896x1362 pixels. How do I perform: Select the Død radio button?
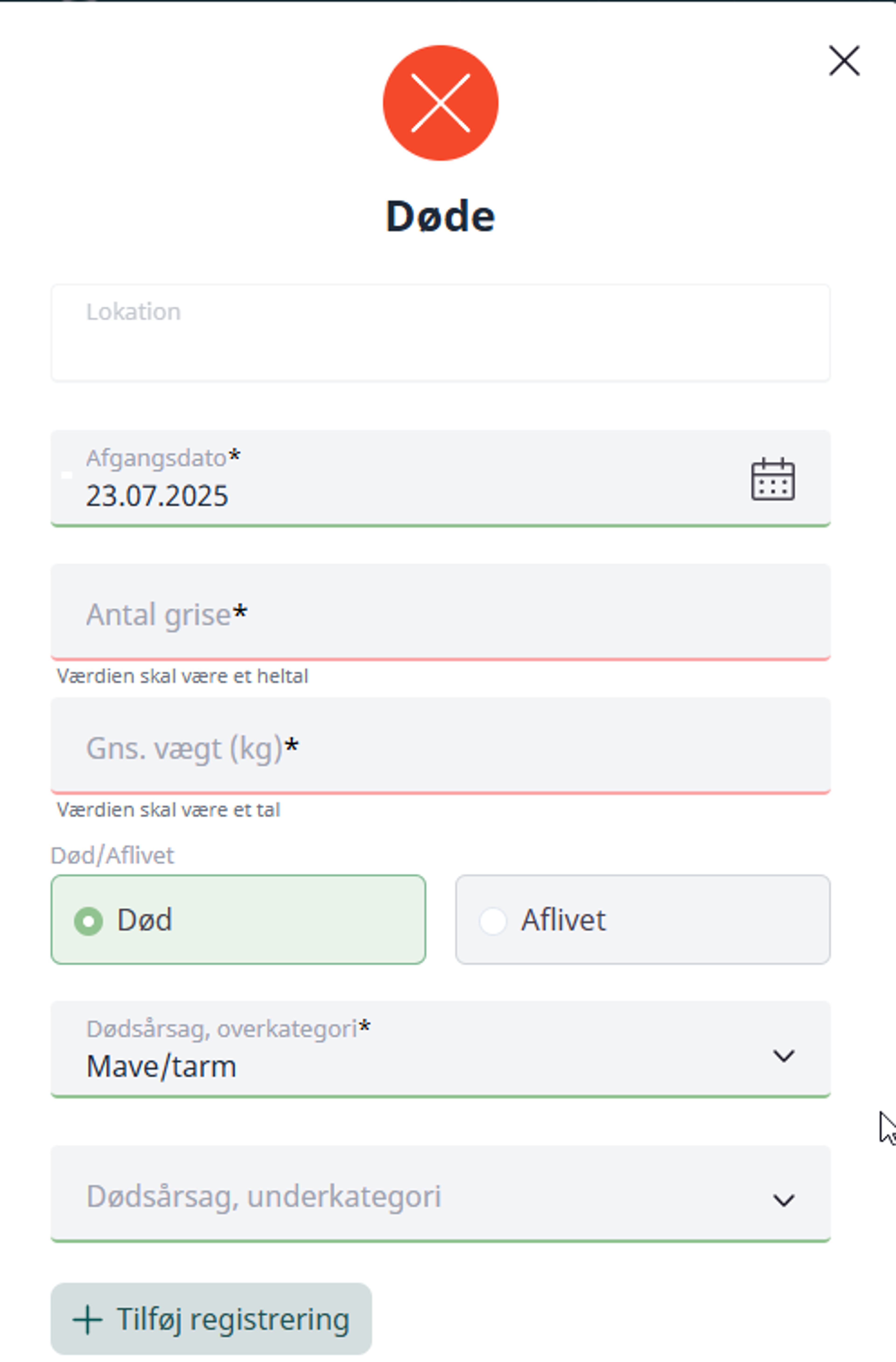[89, 921]
